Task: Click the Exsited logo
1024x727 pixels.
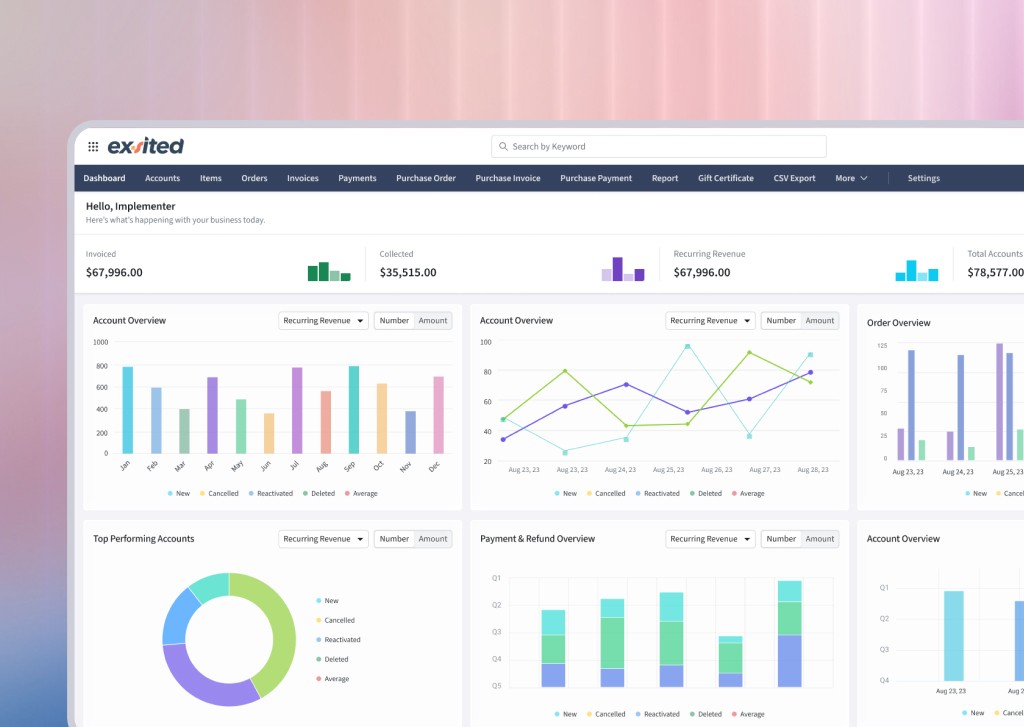Action: 146,146
